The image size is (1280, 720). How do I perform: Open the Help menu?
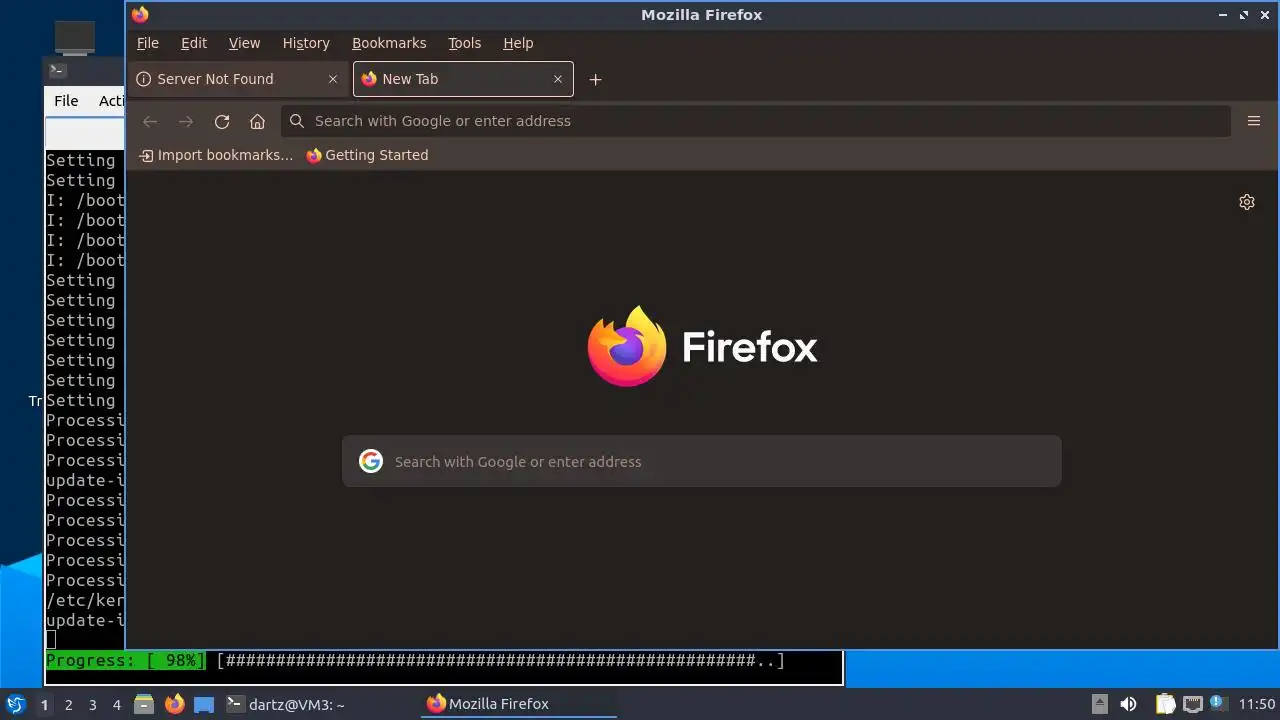[518, 43]
